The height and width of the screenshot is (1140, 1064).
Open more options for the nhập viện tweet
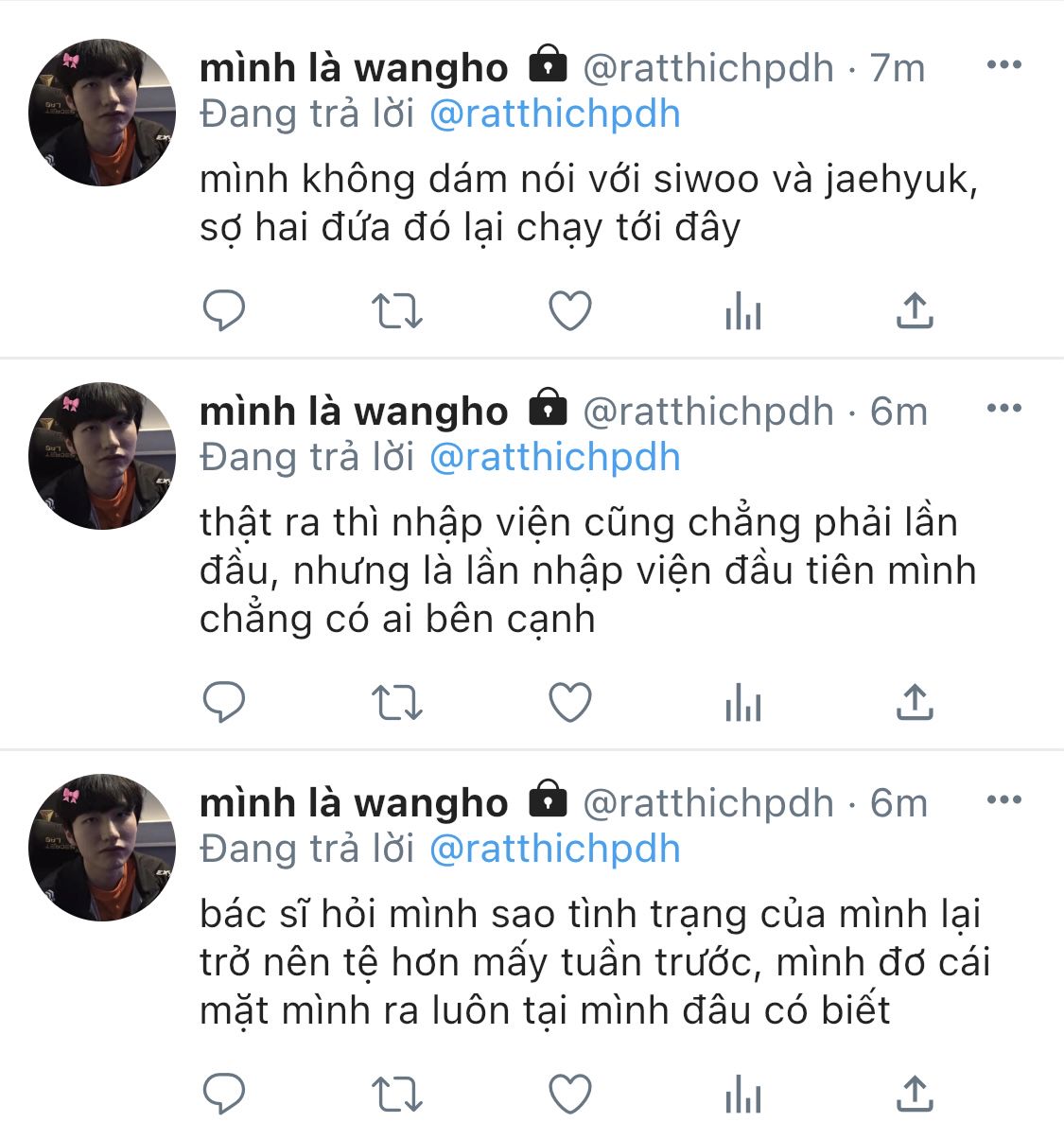tap(1003, 409)
